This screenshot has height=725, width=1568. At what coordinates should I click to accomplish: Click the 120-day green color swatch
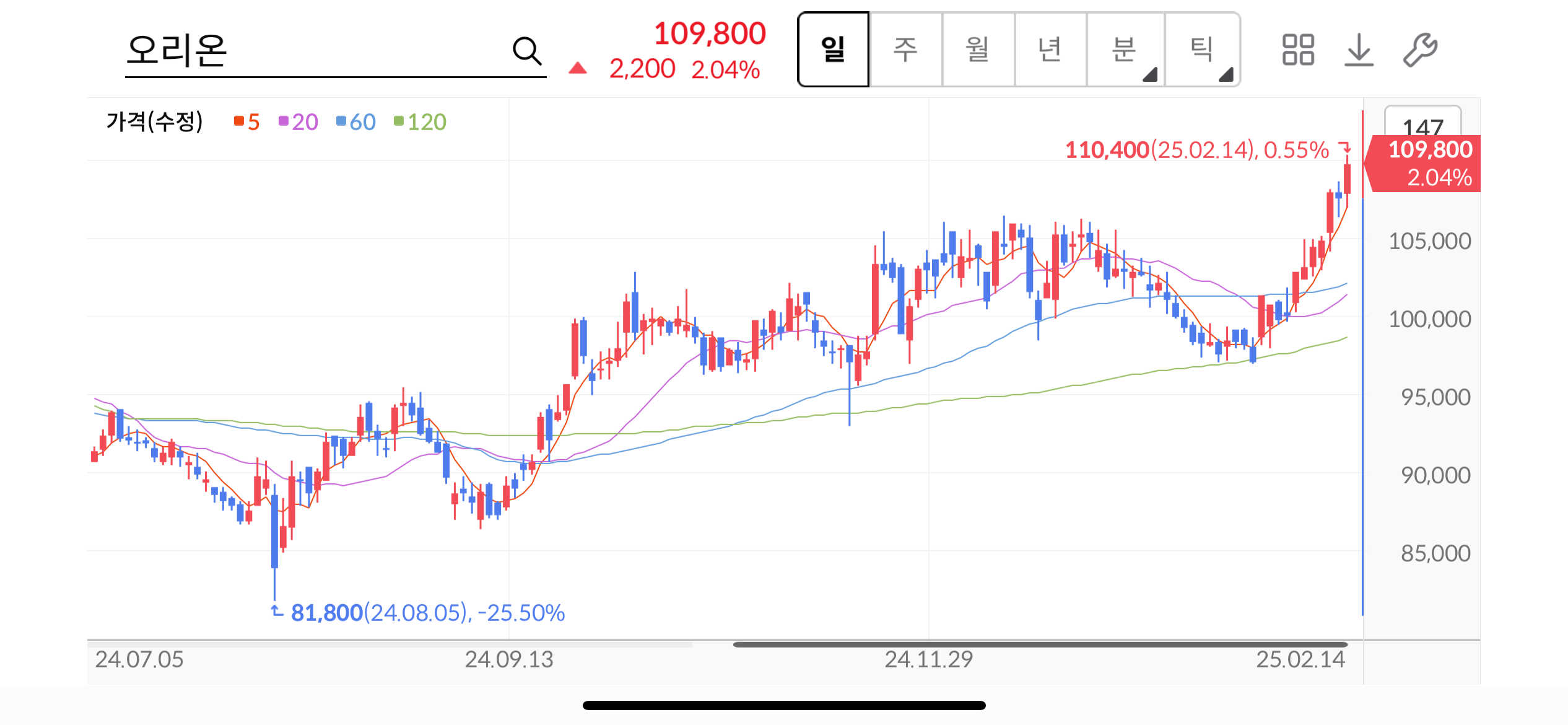pos(399,121)
